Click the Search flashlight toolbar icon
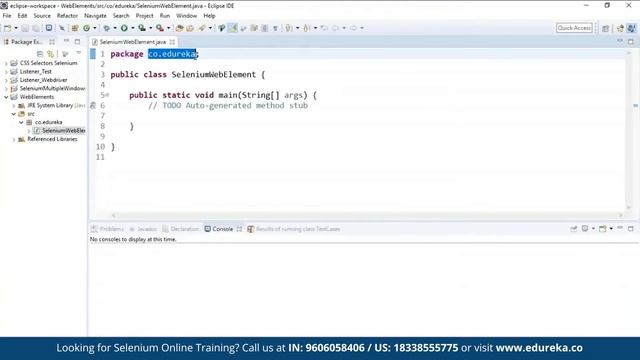The width and height of the screenshot is (640, 360). tap(202, 28)
